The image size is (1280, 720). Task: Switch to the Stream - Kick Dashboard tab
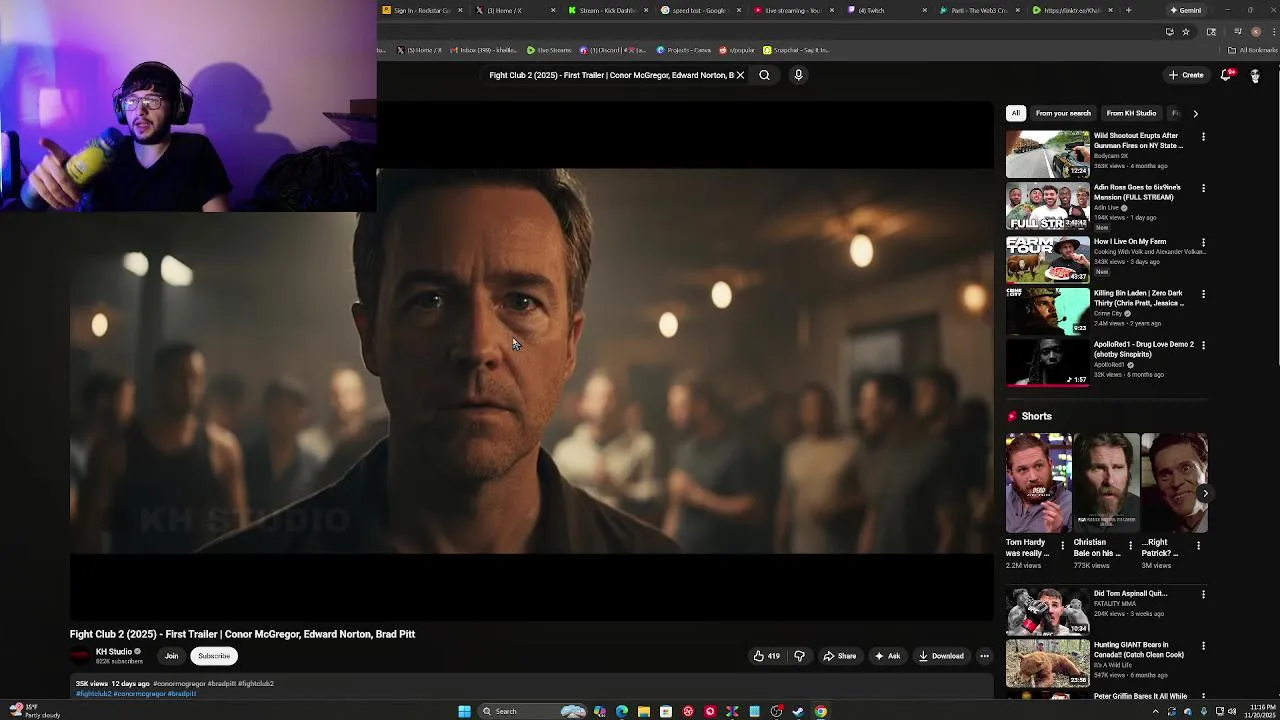click(607, 10)
